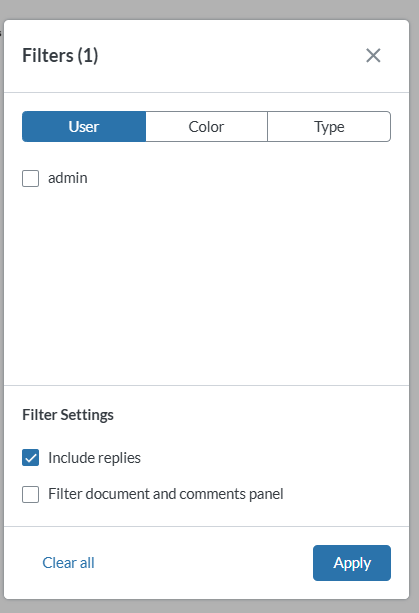Confirm the filters with the Apply button
Screen dimensions: 419x613
[x=352, y=563]
